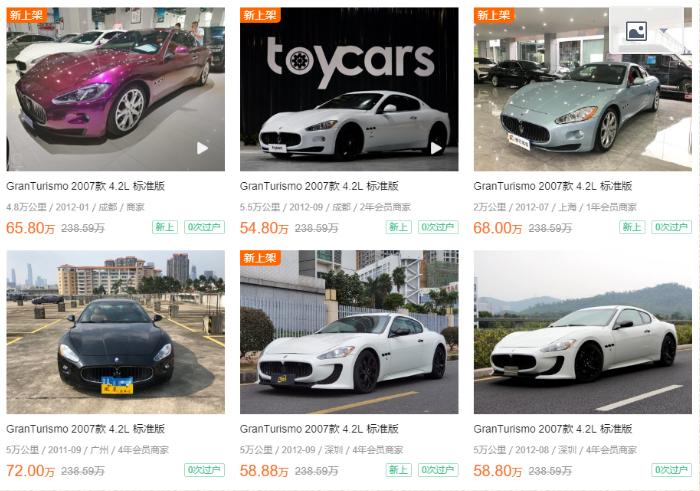This screenshot has width=700, height=491.
Task: Click the 新上 tag beside the 65.80万 price
Action: pos(165,227)
